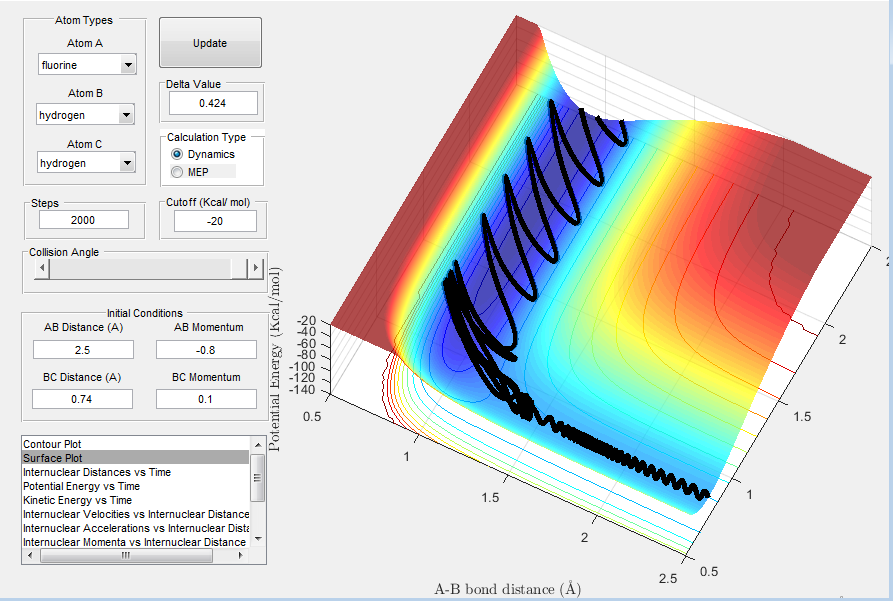Select Potential Energy vs Time in list

81,486
